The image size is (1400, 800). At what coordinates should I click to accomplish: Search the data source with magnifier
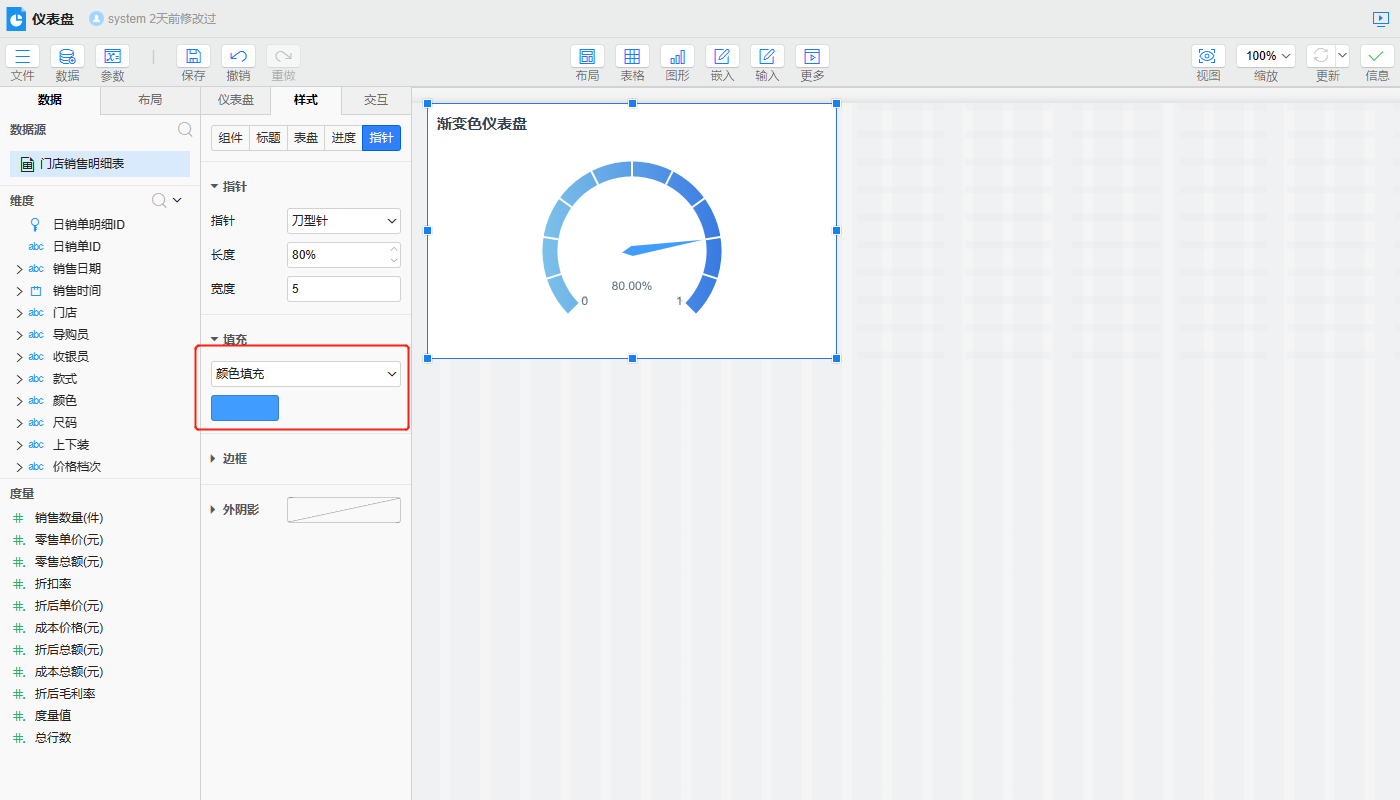[x=185, y=129]
